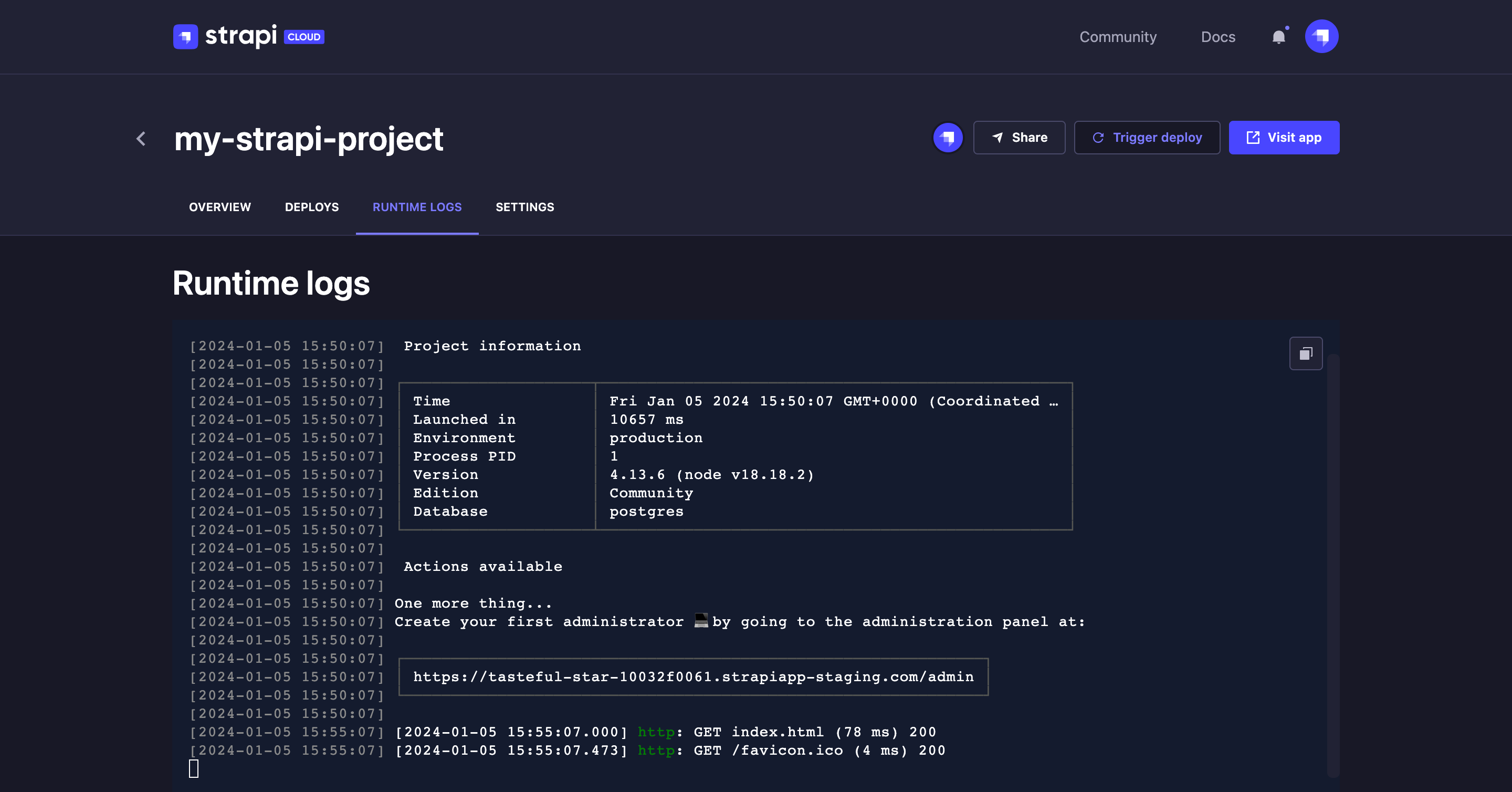This screenshot has width=1512, height=792.
Task: Click the admin panel URL link
Action: click(x=693, y=677)
